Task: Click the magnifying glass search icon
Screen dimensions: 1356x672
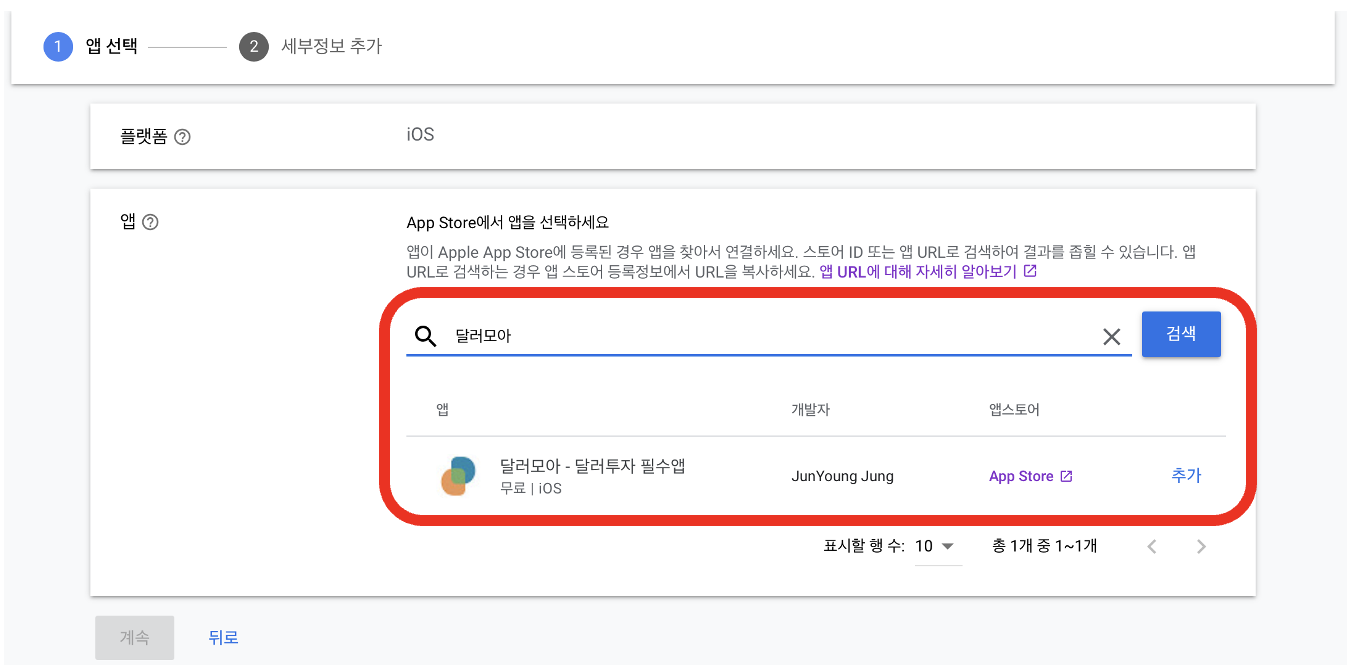Action: (426, 336)
